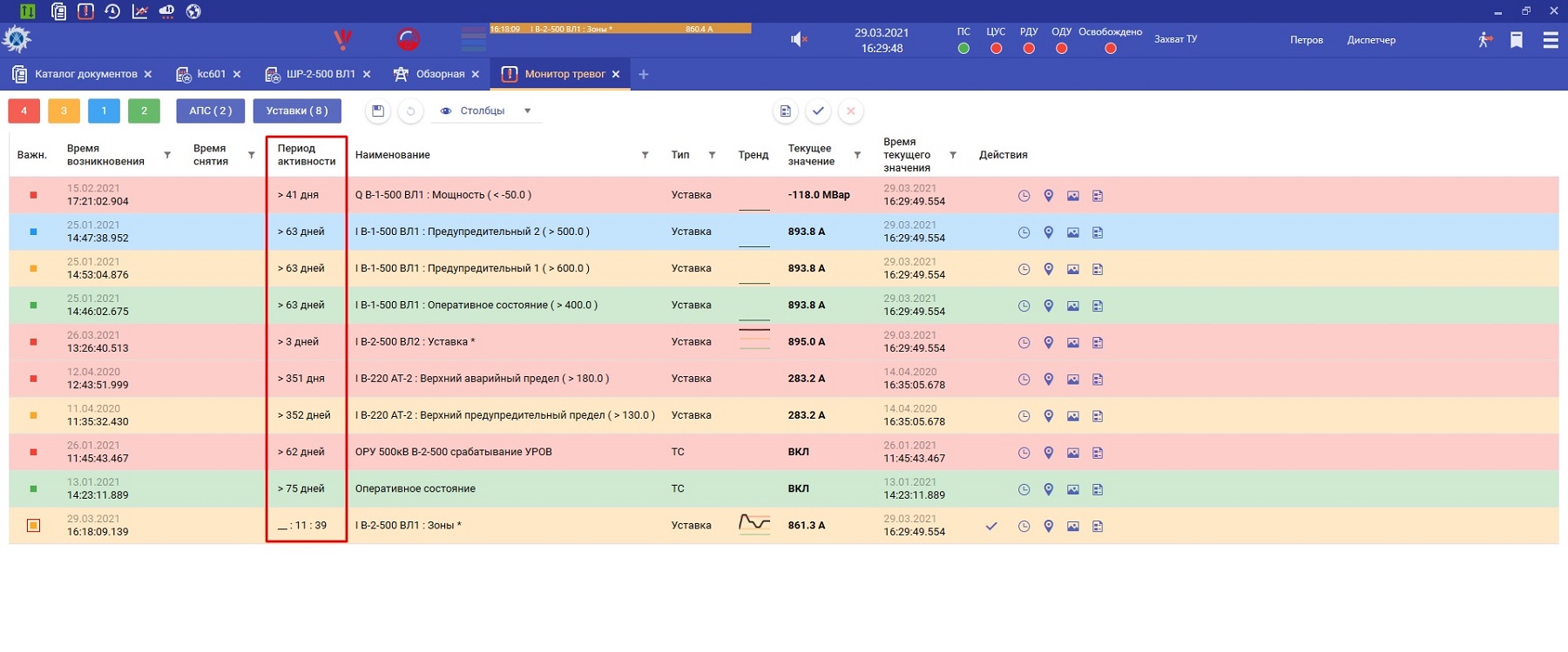Screen dimensions: 1568x652
Task: Open filter for Время возникновения column
Action: (x=167, y=155)
